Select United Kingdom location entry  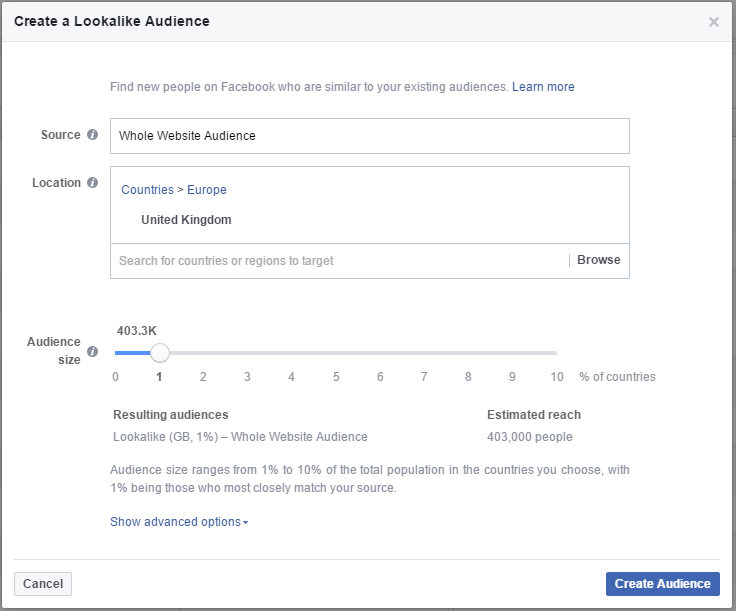[x=186, y=220]
